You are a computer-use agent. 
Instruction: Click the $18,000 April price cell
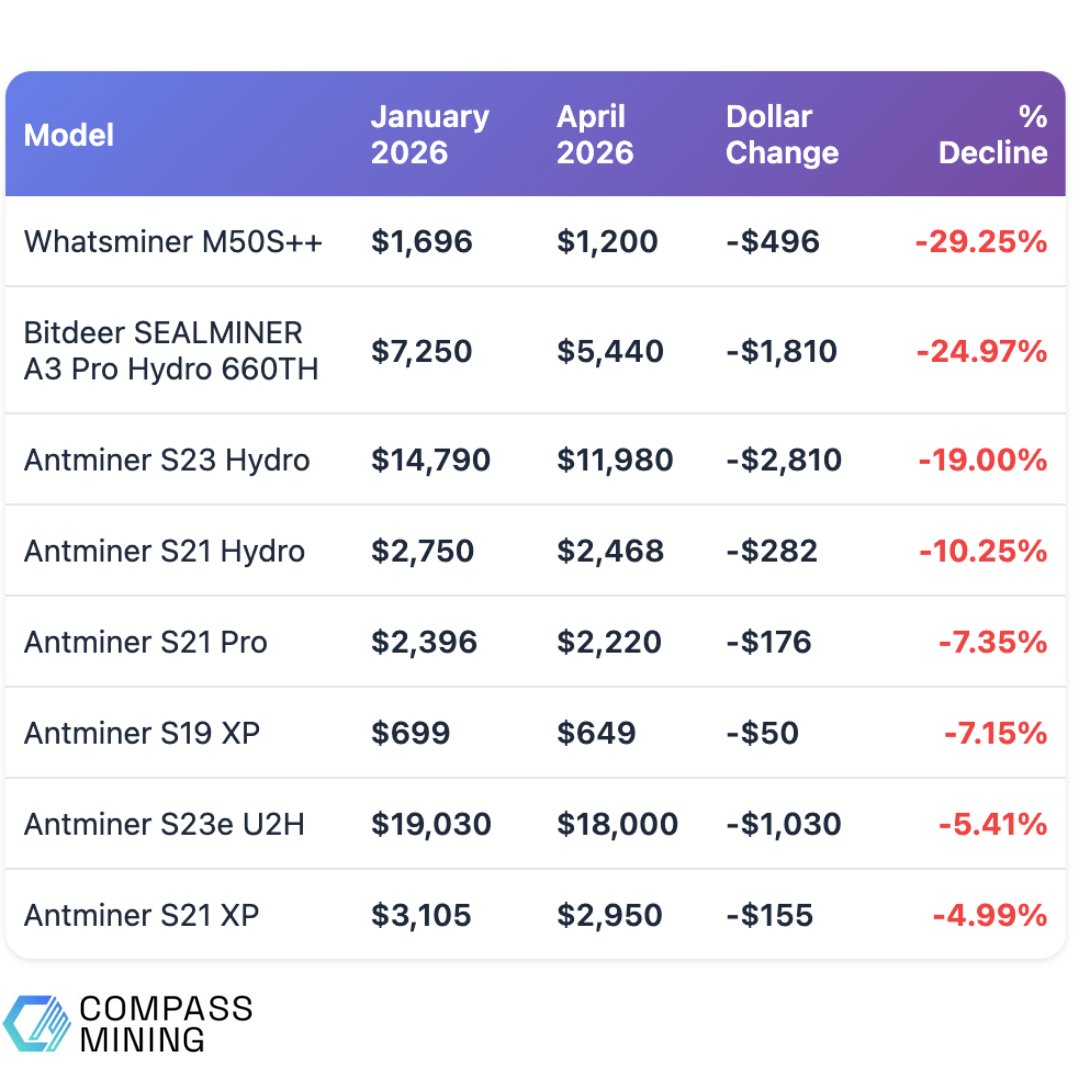pyautogui.click(x=617, y=824)
